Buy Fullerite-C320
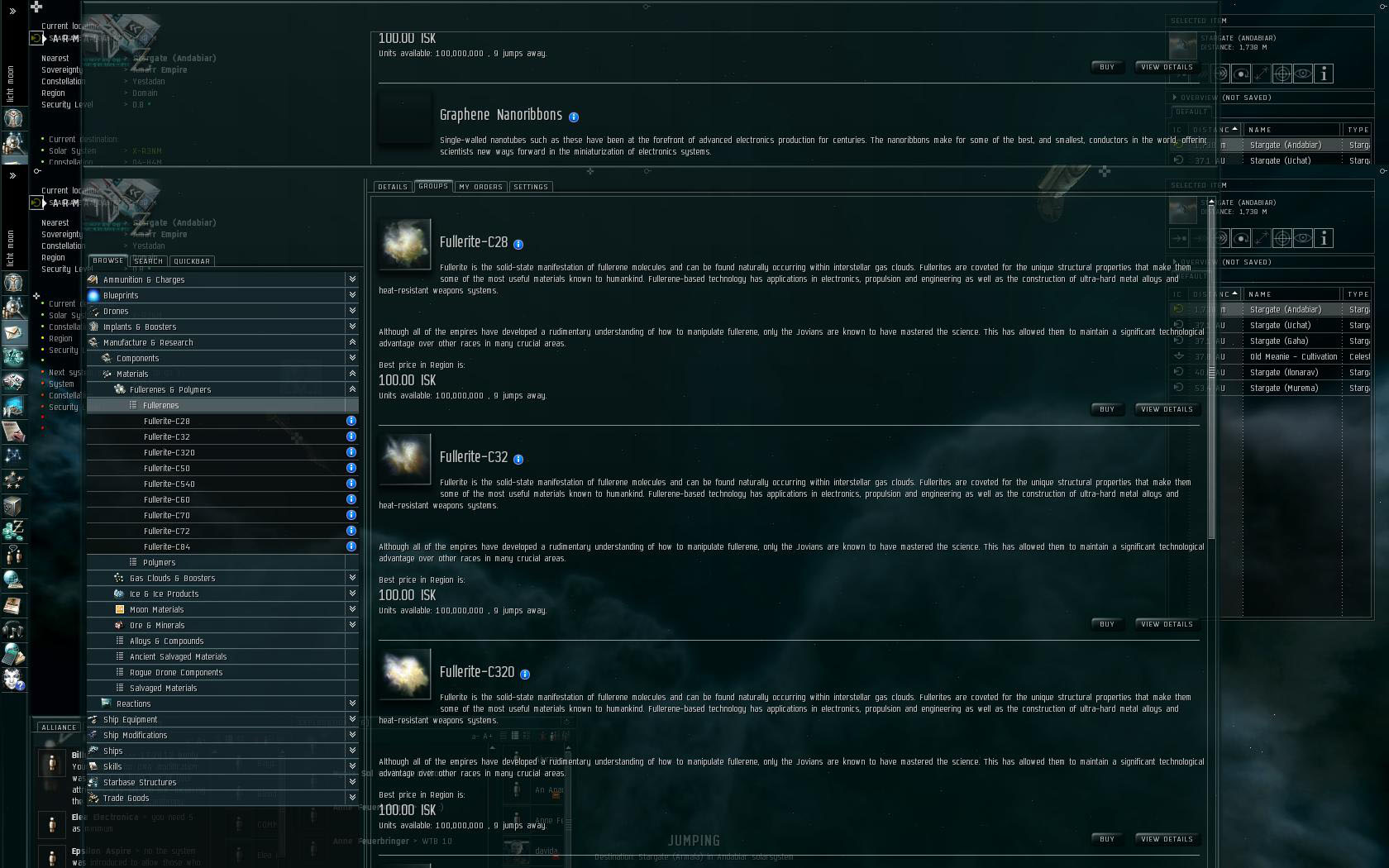Viewport: 1389px width, 868px height. 1107,839
